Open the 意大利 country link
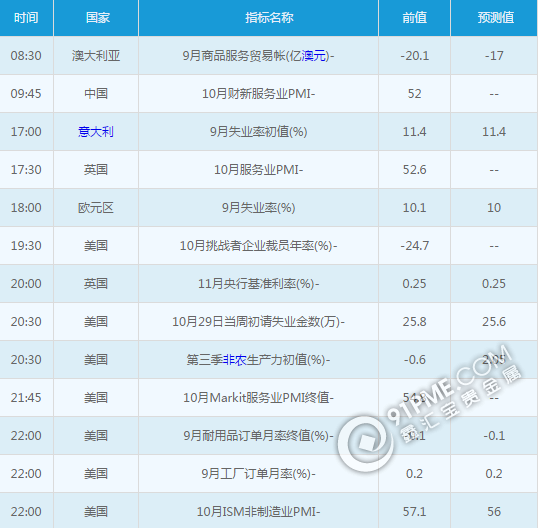This screenshot has width=539, height=528. click(x=96, y=132)
